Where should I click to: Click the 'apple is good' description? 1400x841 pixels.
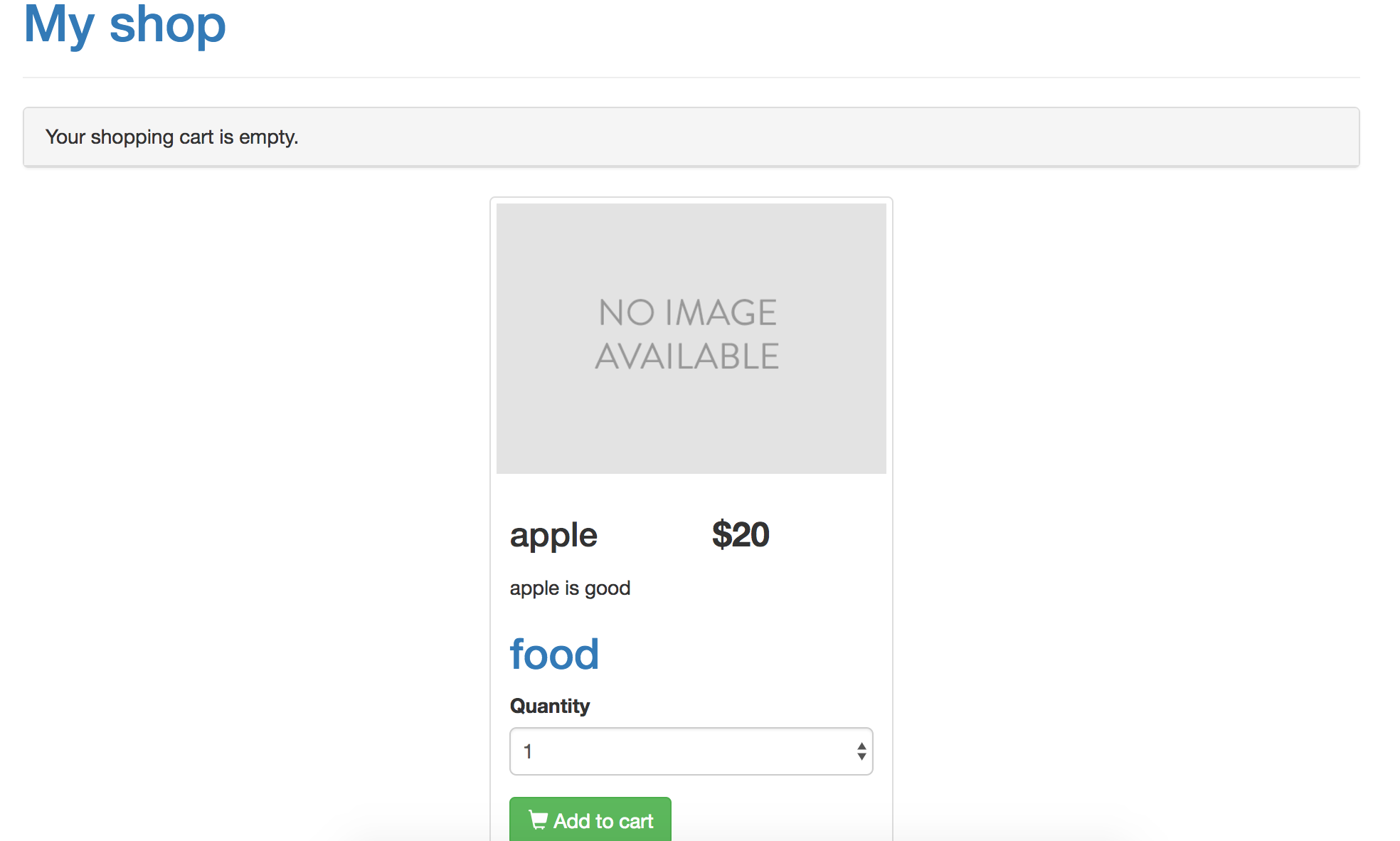point(570,588)
